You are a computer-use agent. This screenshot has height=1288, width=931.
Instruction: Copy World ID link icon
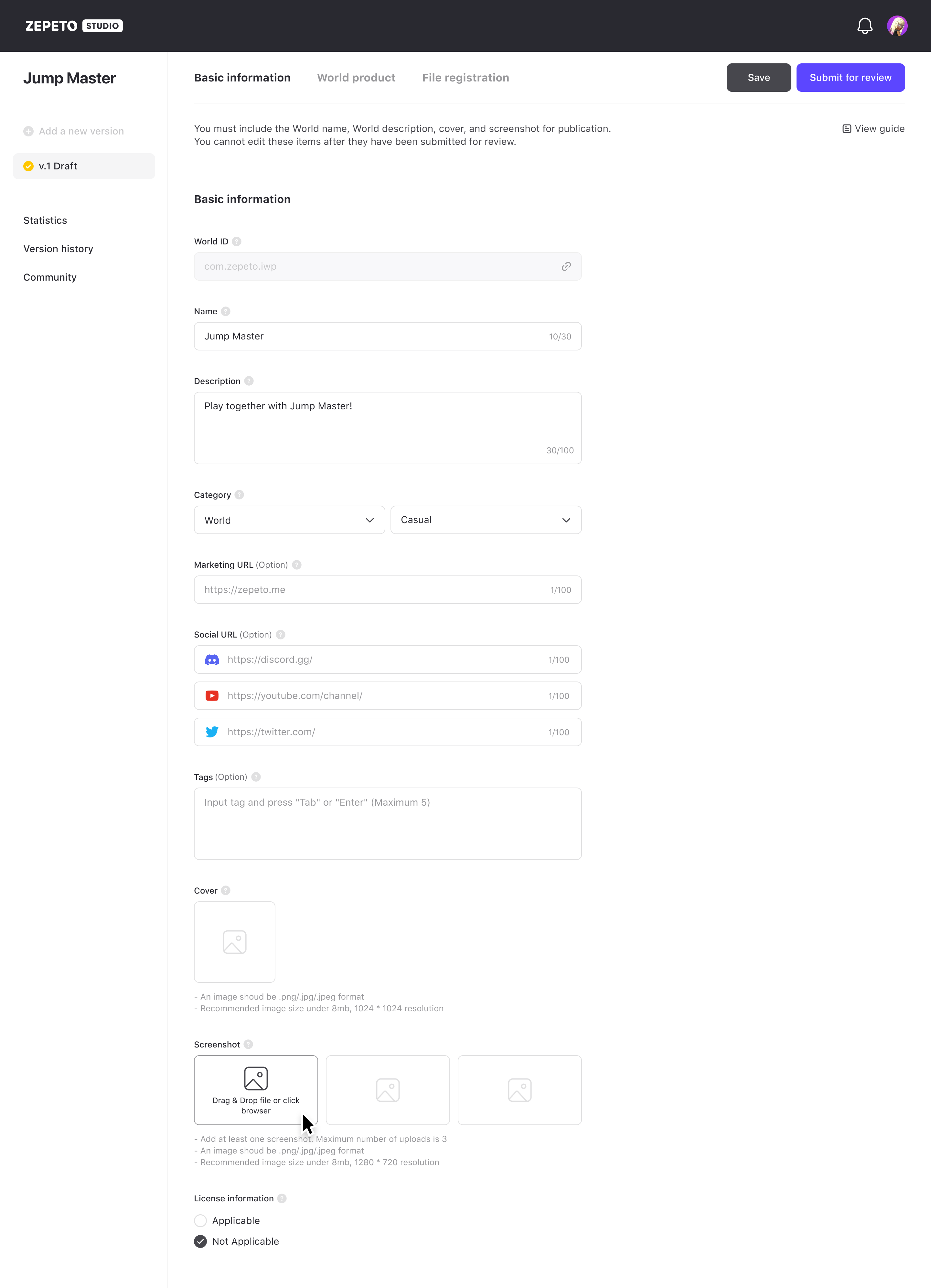566,266
